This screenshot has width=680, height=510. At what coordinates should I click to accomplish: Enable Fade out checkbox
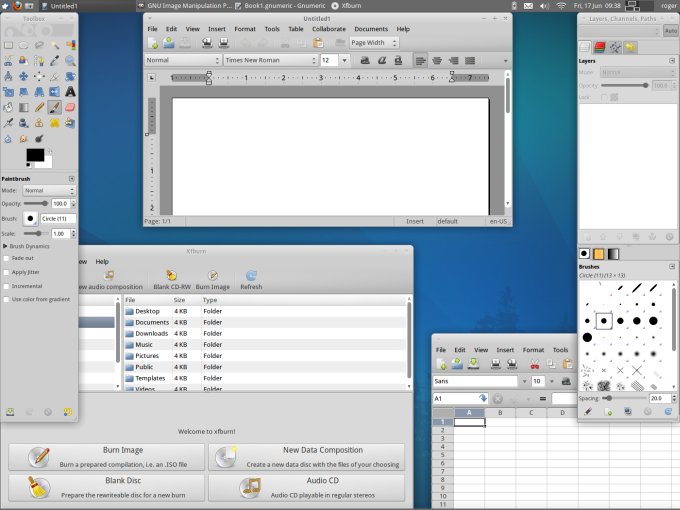point(6,258)
